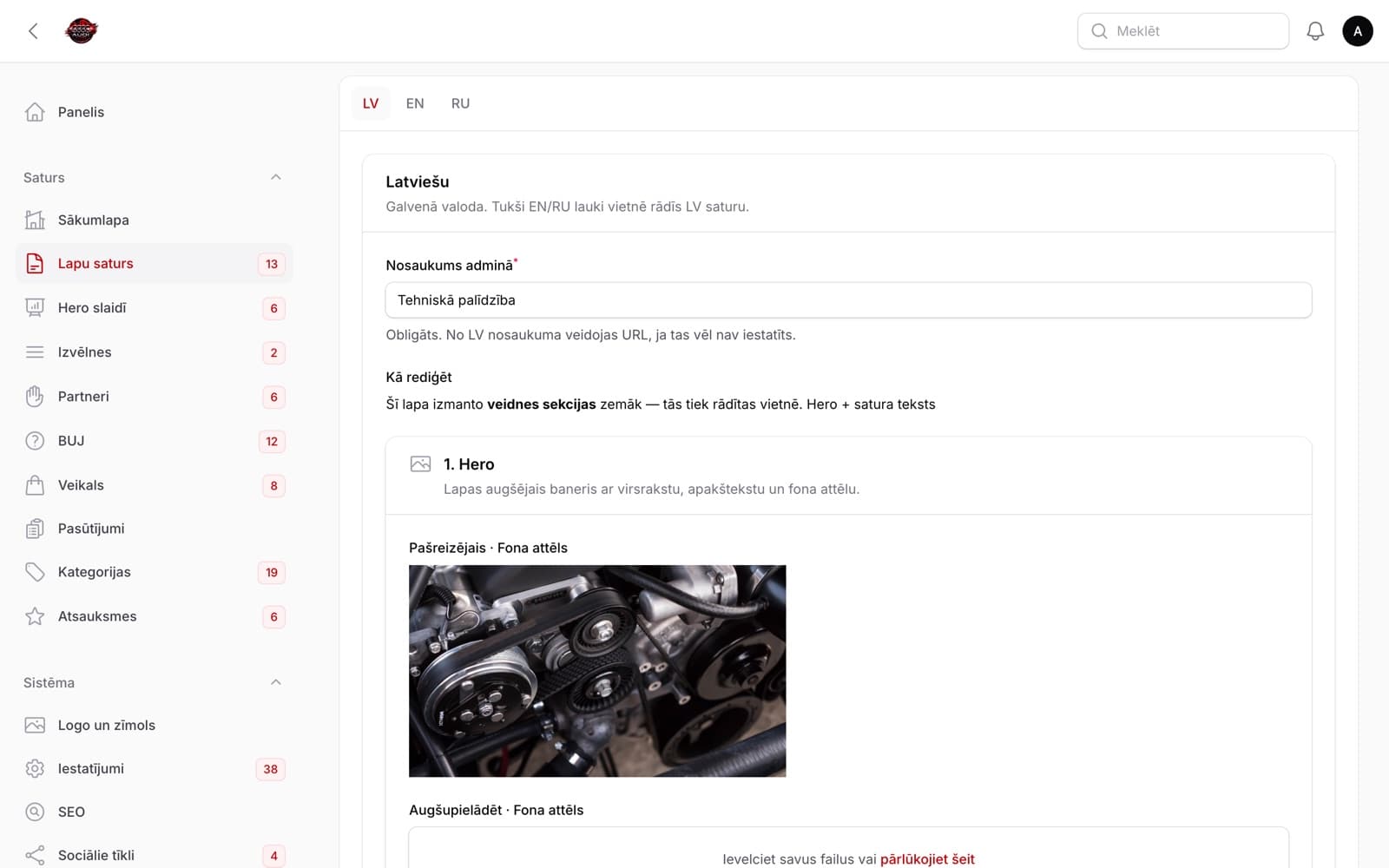This screenshot has height=868, width=1389.
Task: Click the Iestatījumi gear icon
Action: [x=35, y=769]
